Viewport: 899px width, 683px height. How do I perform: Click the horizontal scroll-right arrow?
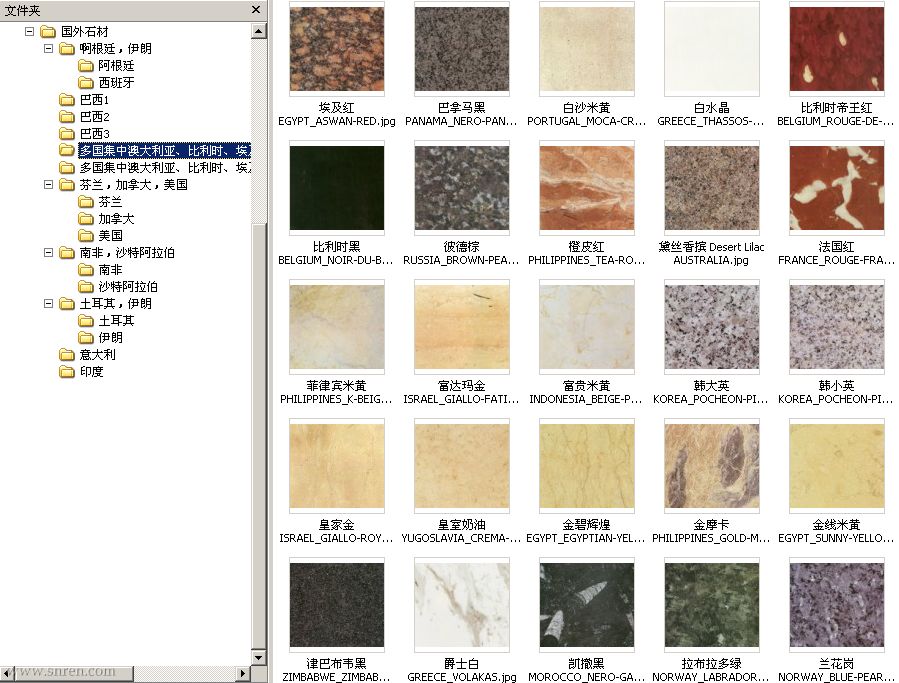[243, 673]
